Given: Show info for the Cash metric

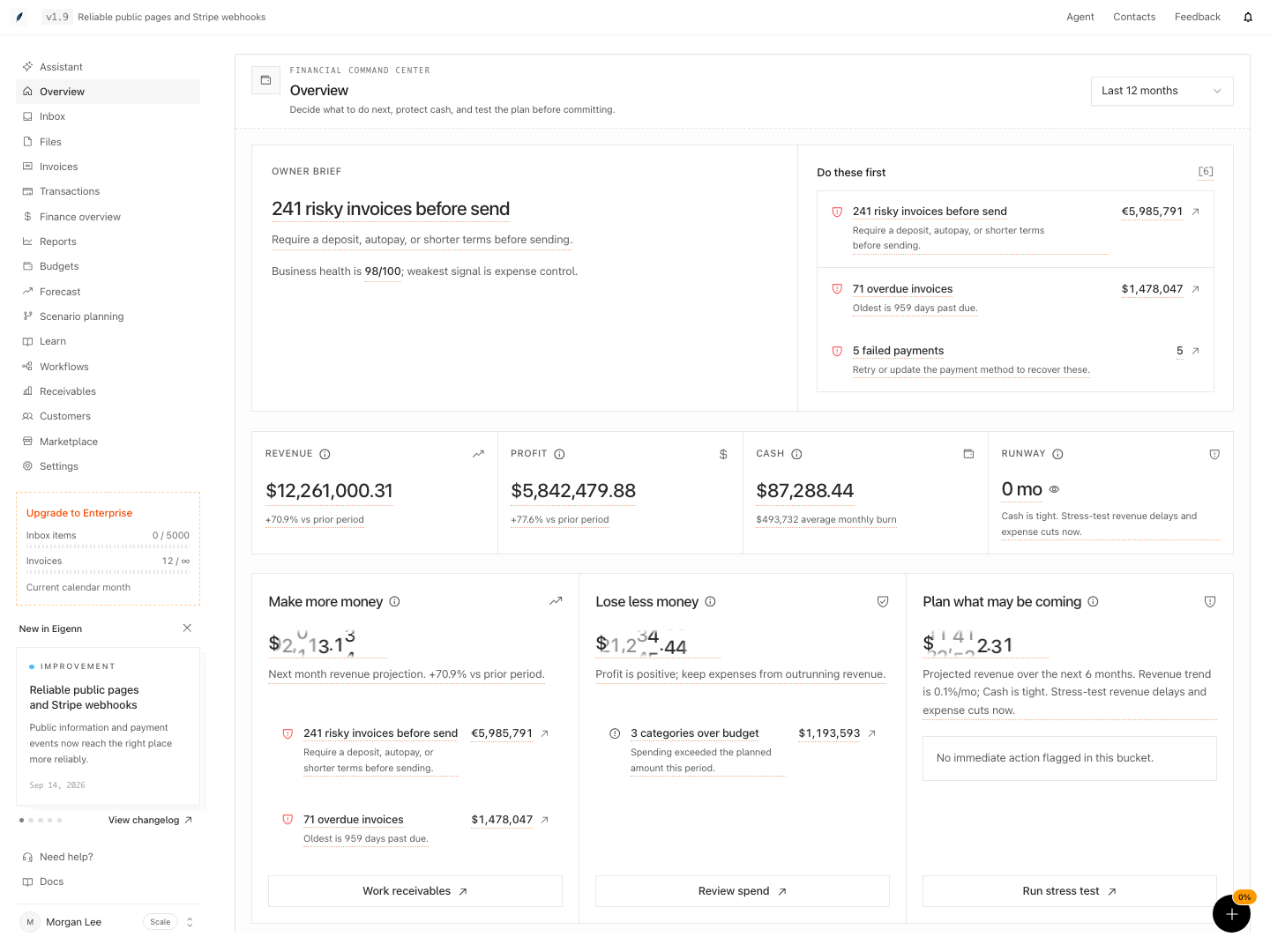Looking at the screenshot, I should [796, 454].
